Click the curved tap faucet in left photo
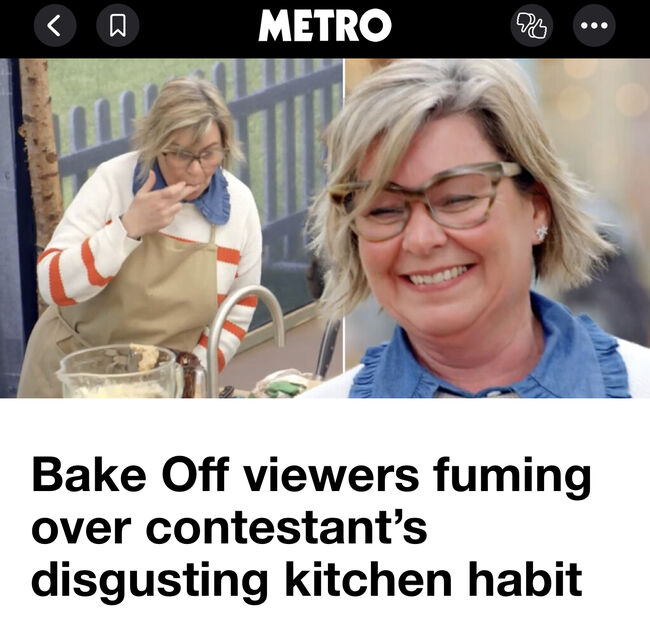The image size is (650, 622). [245, 340]
